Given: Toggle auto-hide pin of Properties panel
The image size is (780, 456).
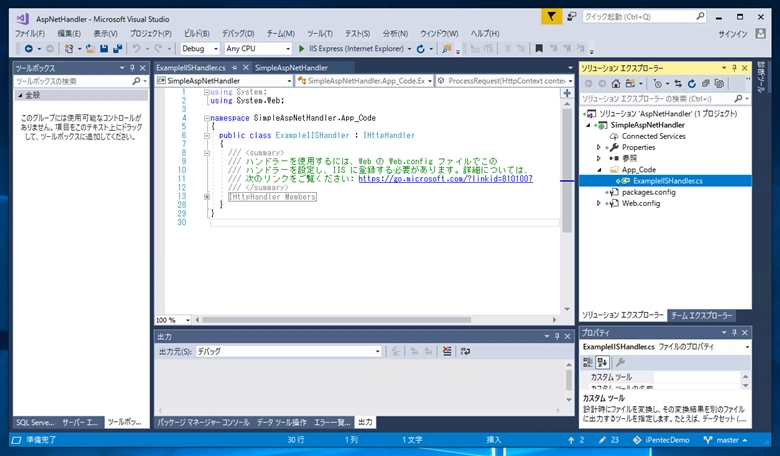Looking at the screenshot, I should tap(734, 333).
